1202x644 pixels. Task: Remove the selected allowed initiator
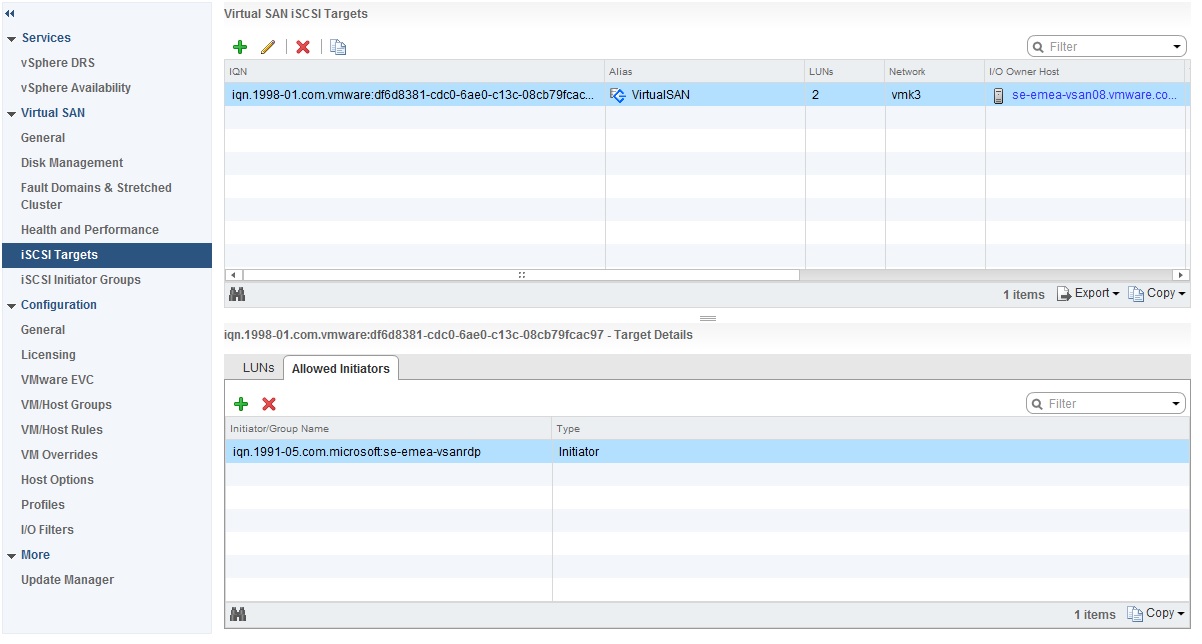tap(269, 404)
